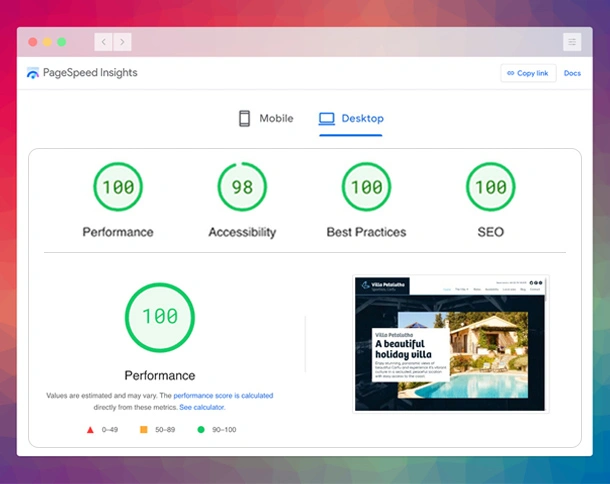Click the red triangle 0–49 legend marker
The image size is (610, 484).
click(x=90, y=430)
